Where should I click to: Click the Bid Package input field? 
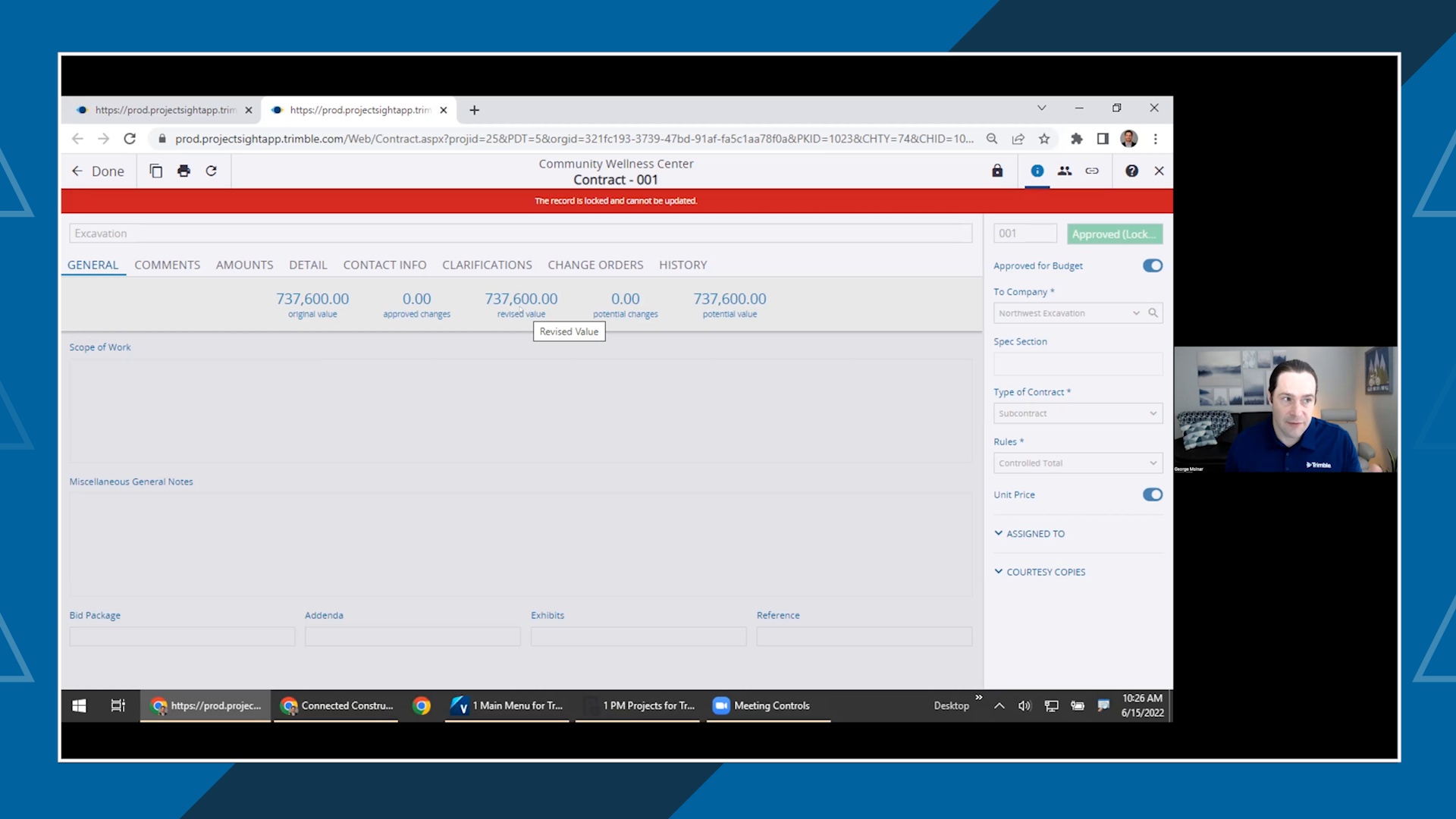(182, 636)
